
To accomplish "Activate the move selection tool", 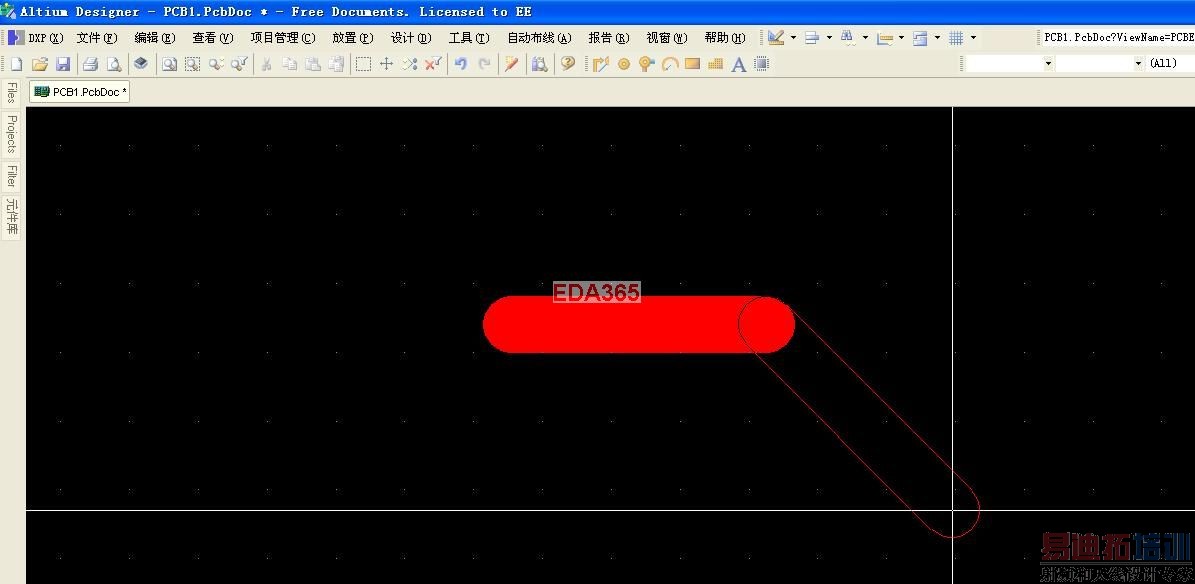I will (x=386, y=64).
